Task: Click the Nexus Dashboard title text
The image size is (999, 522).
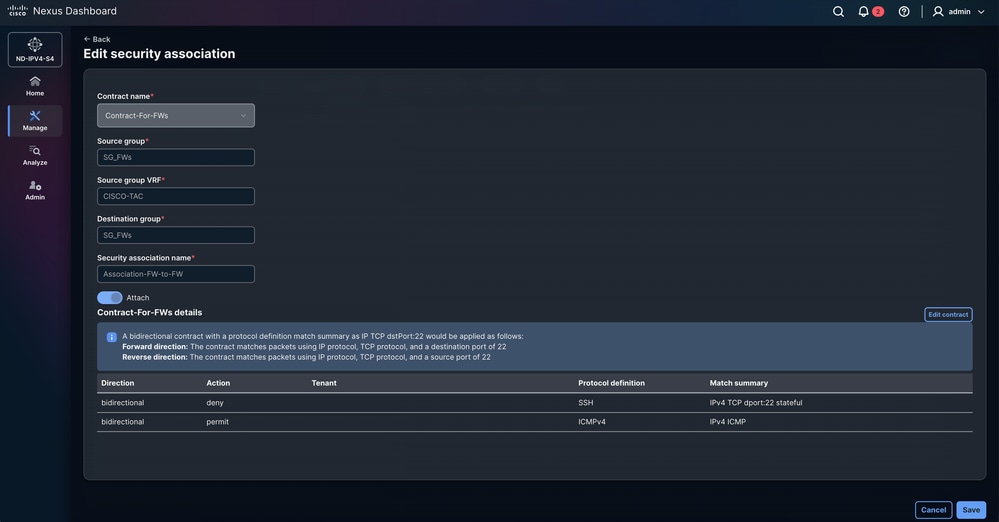Action: 75,11
